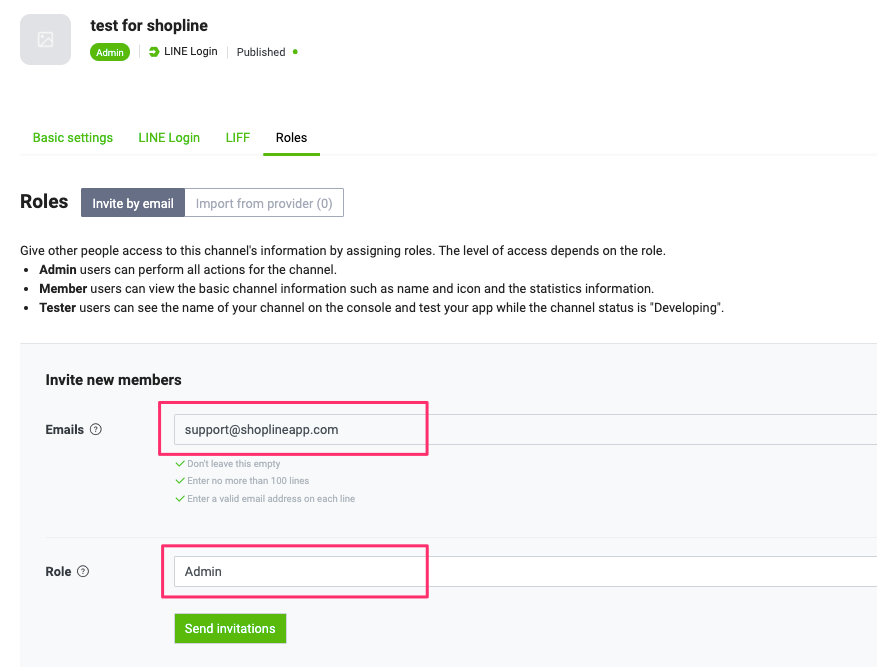Click the Member users bullet description
Viewport: 877px width, 667px height.
[x=346, y=288]
